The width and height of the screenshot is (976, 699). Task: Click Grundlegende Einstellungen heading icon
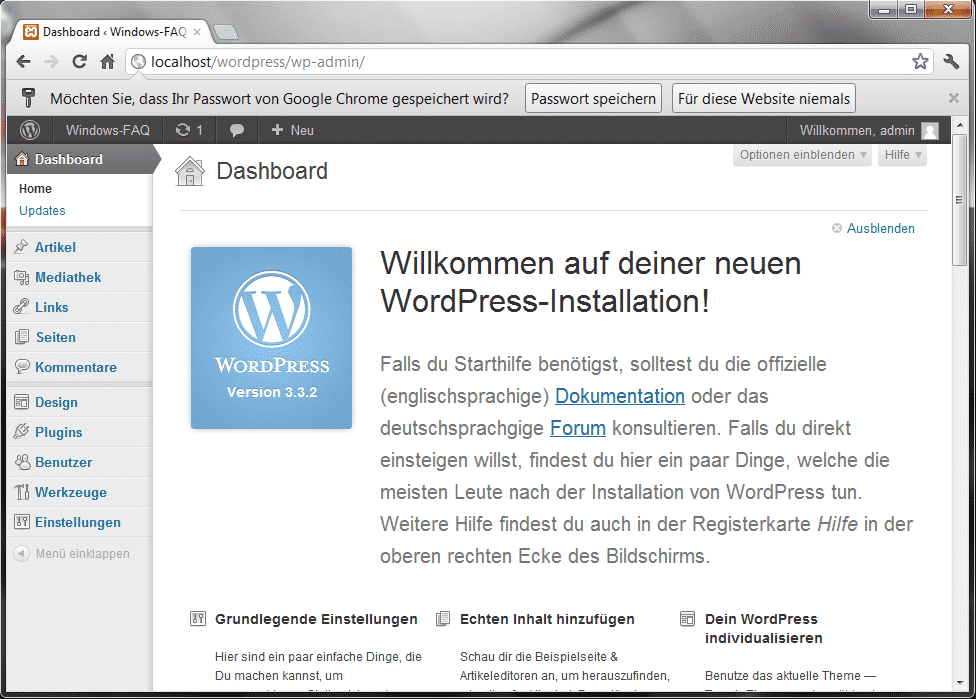[198, 619]
